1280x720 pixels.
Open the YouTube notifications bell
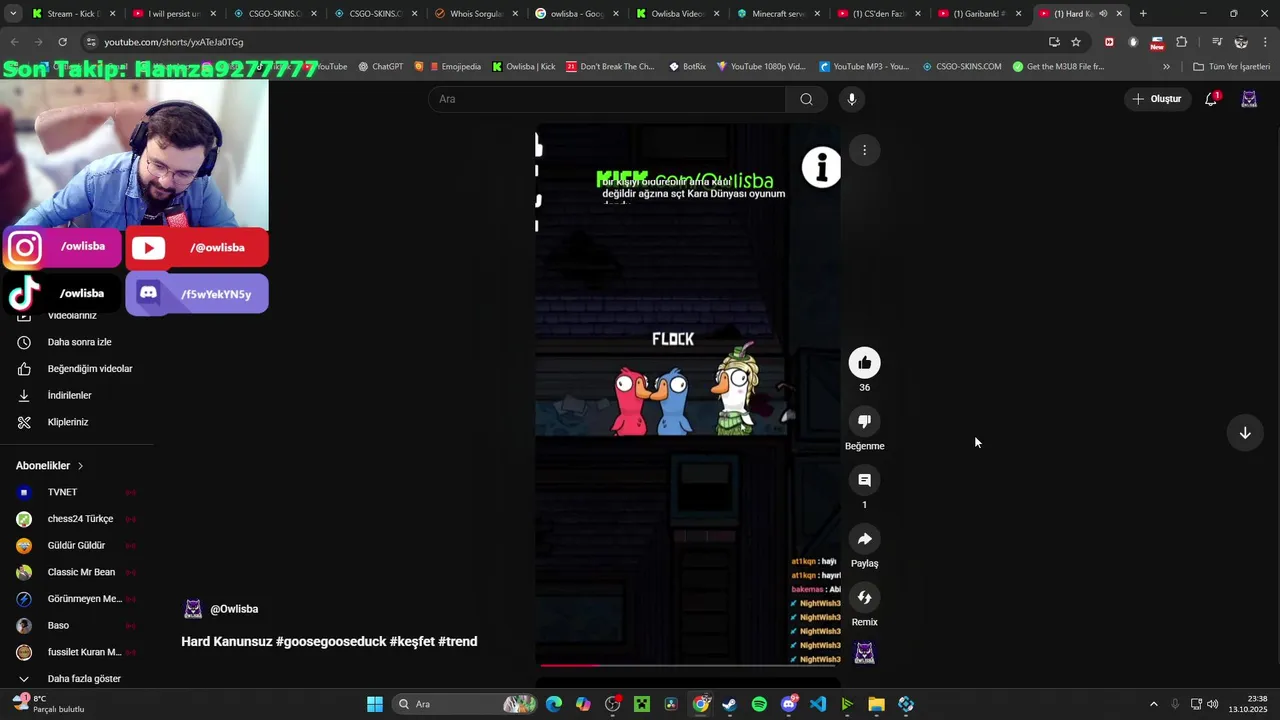[x=1211, y=99]
